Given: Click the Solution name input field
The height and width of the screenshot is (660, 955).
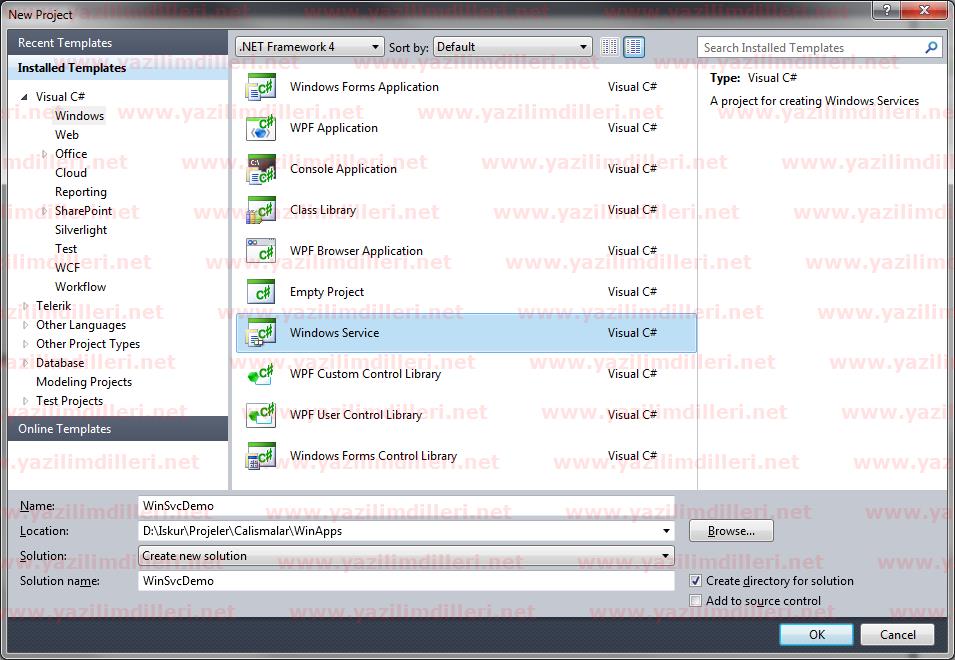Looking at the screenshot, I should [407, 581].
